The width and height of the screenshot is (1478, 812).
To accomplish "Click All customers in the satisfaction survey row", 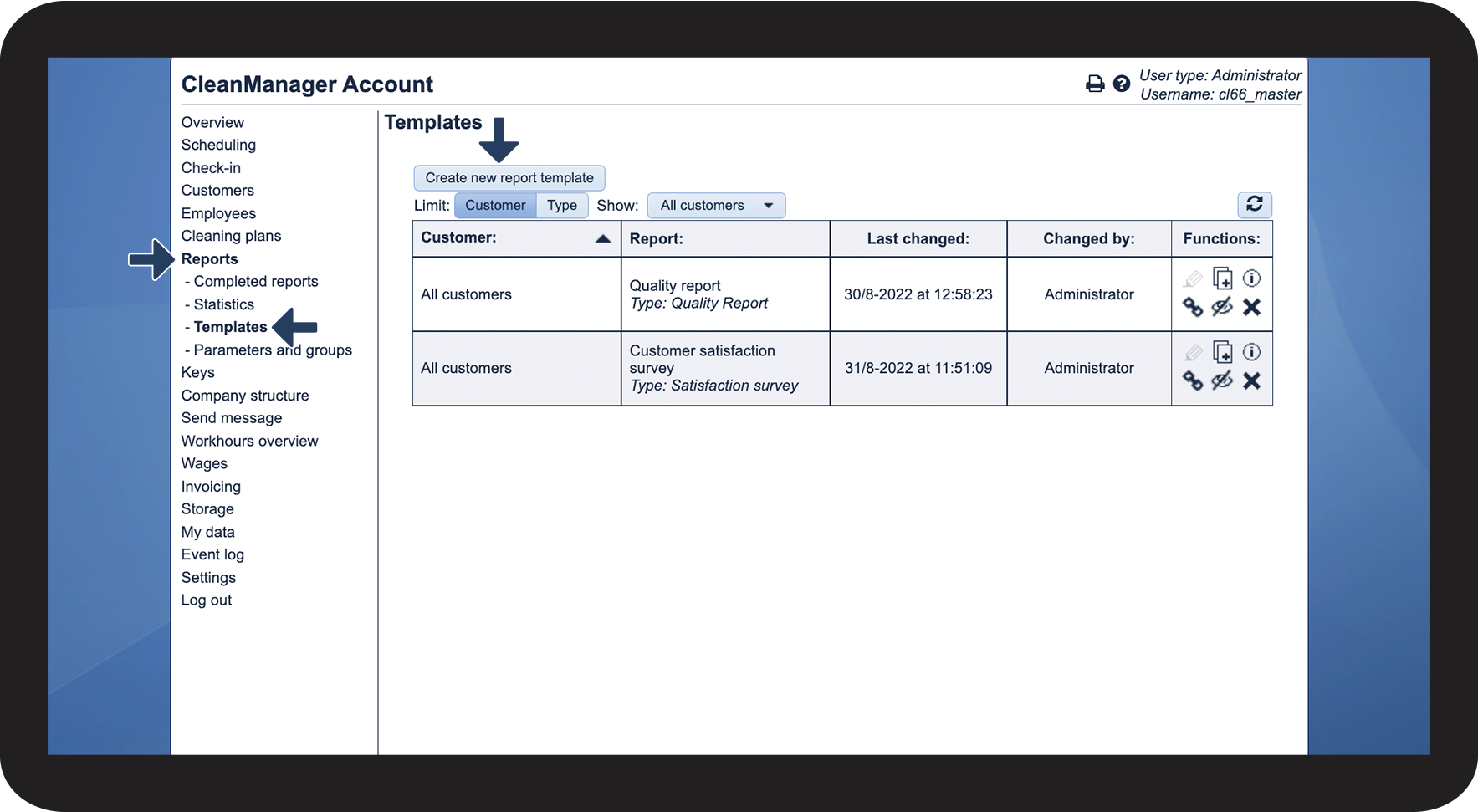I will 466,368.
